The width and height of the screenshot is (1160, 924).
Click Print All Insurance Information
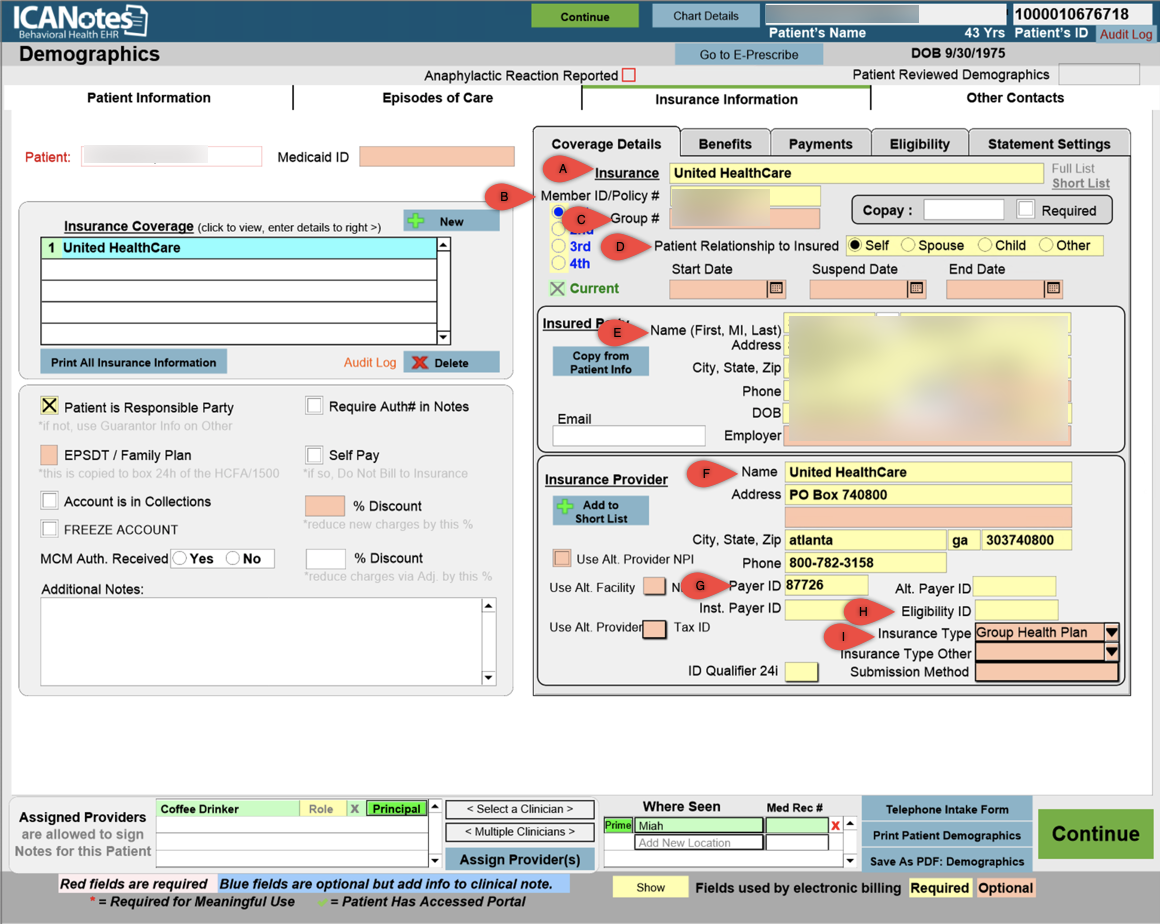(134, 362)
